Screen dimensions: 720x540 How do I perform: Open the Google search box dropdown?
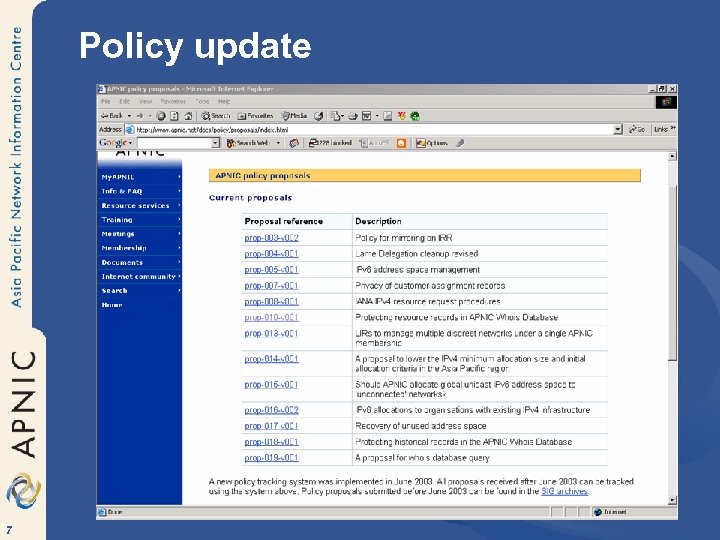(x=215, y=143)
